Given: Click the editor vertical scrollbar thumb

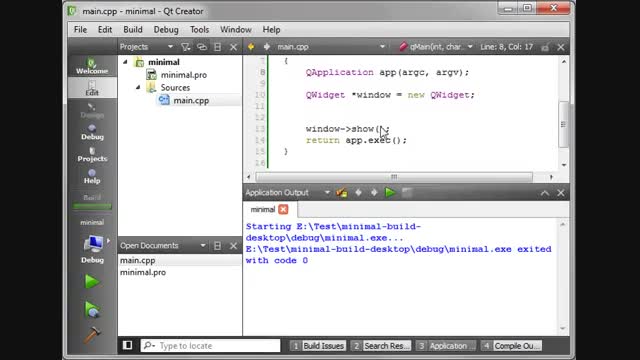Looking at the screenshot, I should tap(563, 124).
